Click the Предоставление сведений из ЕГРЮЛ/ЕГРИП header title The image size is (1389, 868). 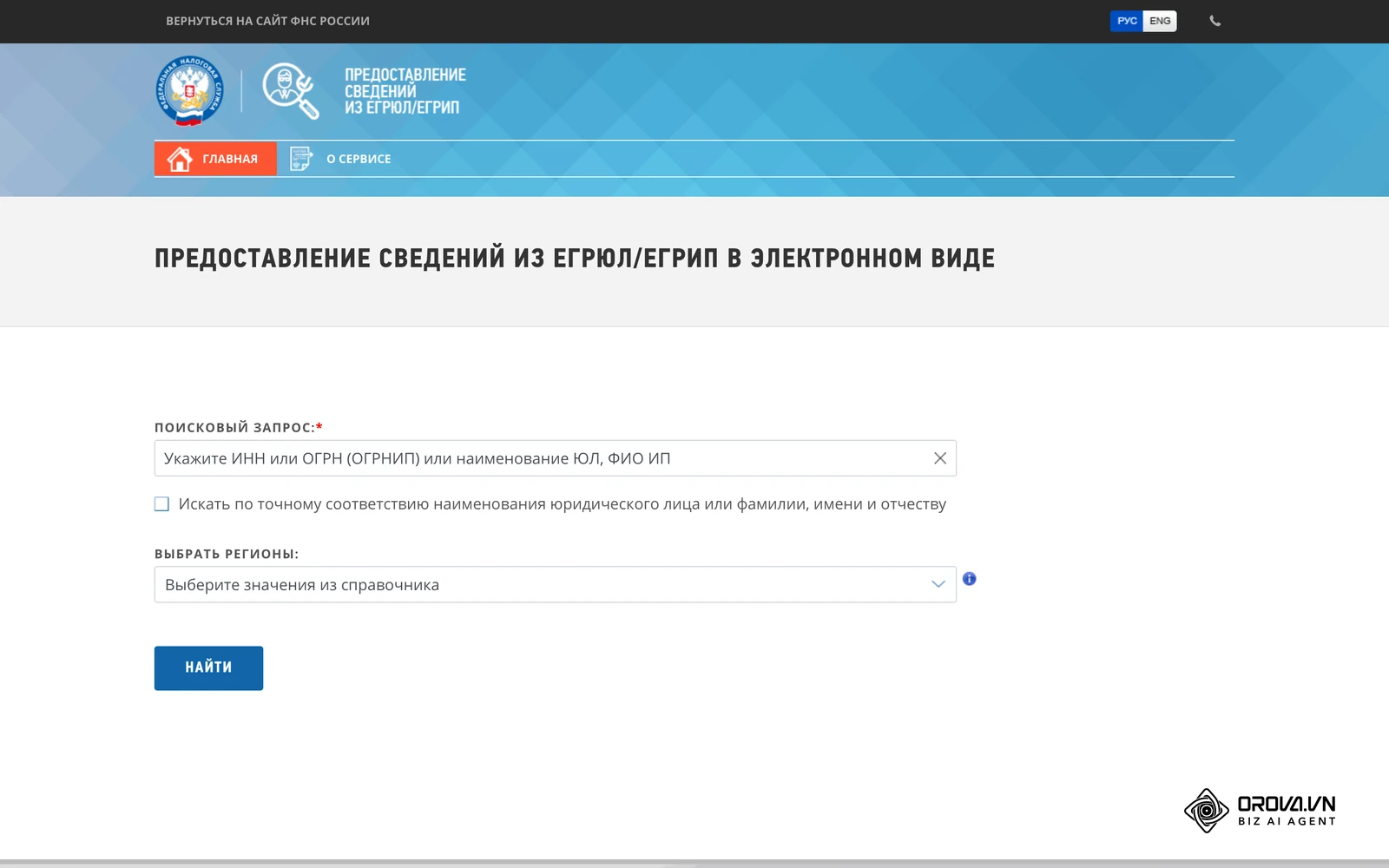coord(405,91)
